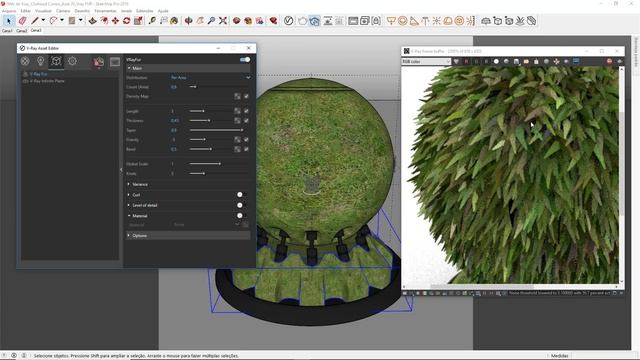Screen dimensions: 640x360
Task: Add a V-Ray Sphere Light
Action: point(402,20)
